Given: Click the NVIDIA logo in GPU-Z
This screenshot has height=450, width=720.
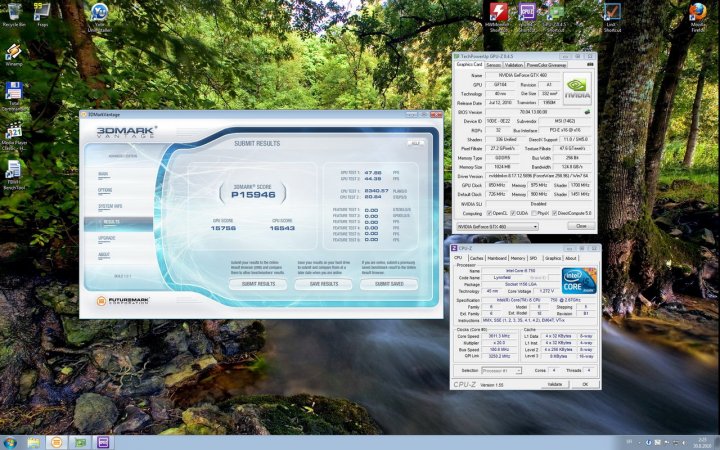Looking at the screenshot, I should 577,89.
